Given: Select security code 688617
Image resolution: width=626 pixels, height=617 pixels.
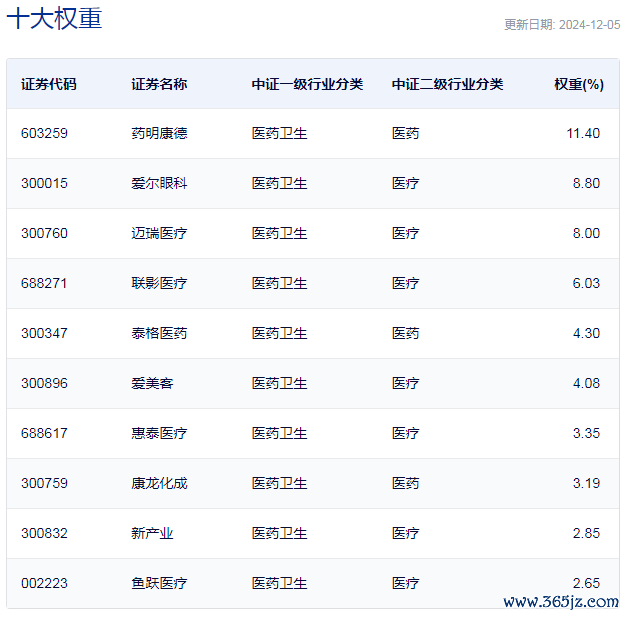Looking at the screenshot, I should pos(44,433).
